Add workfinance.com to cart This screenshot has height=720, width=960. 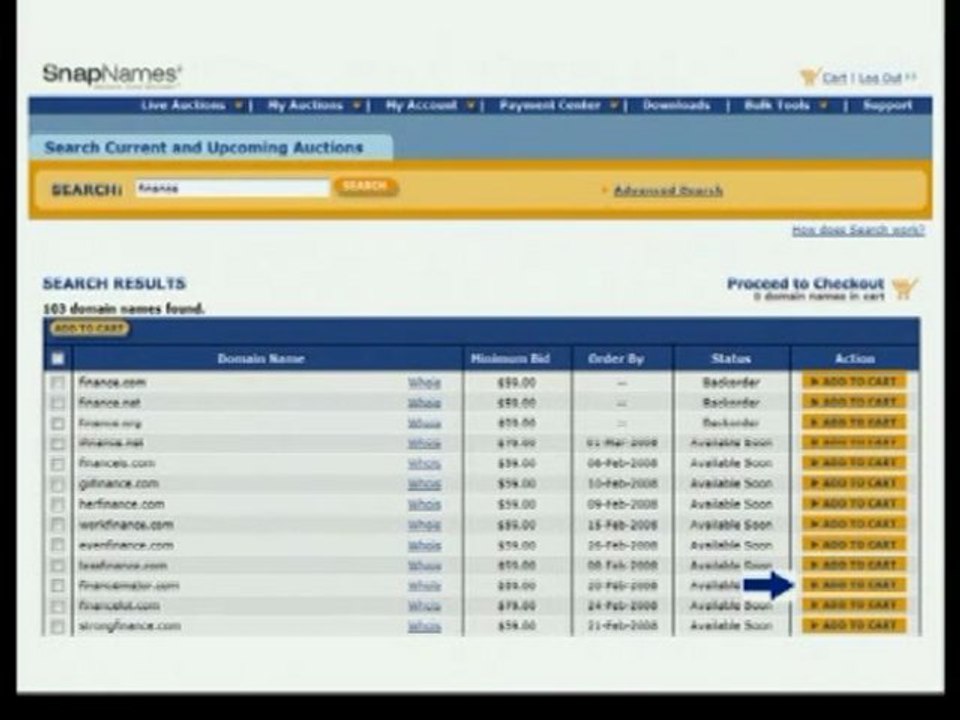[854, 524]
